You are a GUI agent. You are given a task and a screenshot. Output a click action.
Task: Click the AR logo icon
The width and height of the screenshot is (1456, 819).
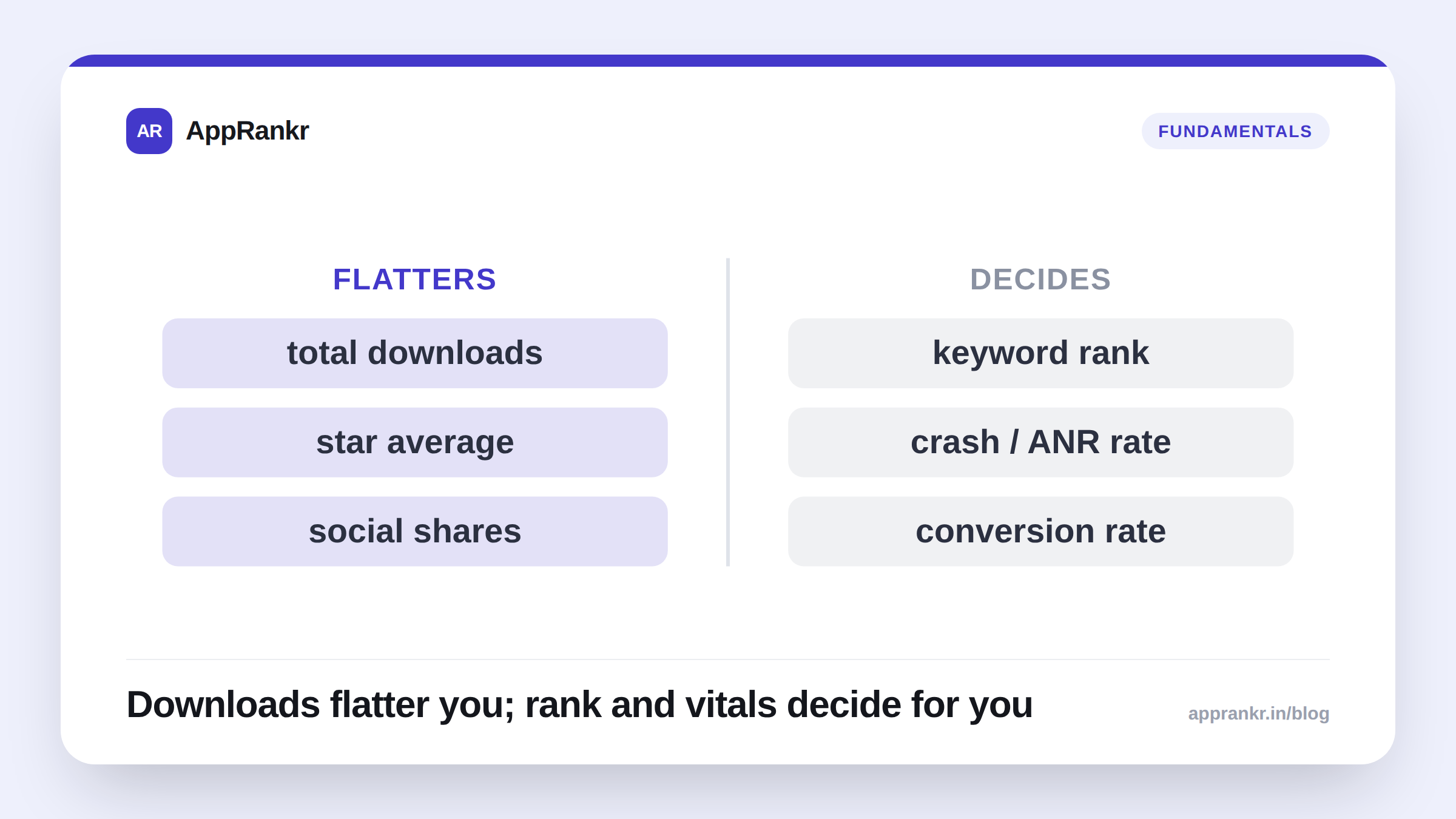click(149, 131)
